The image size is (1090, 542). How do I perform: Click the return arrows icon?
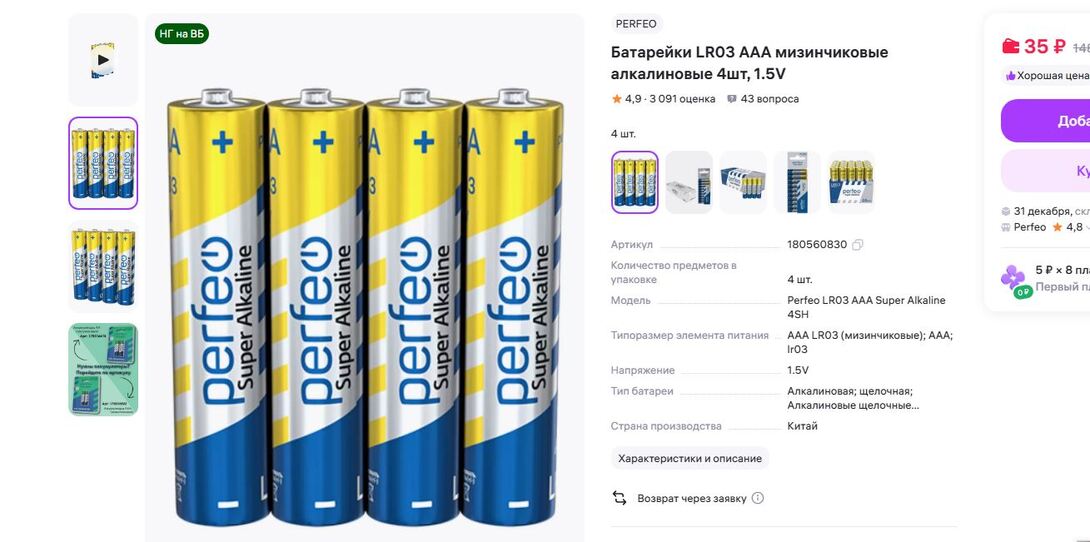coord(619,498)
